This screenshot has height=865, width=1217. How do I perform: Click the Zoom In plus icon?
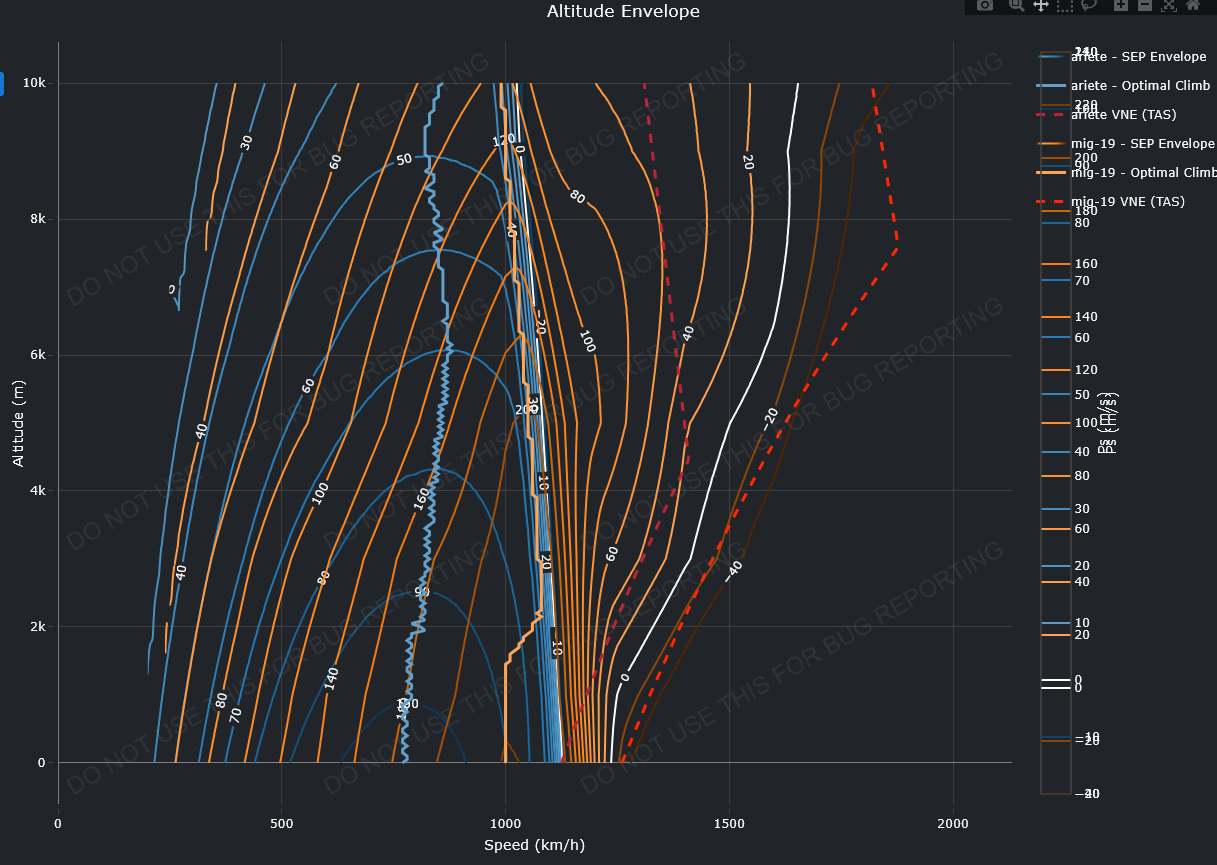1121,5
